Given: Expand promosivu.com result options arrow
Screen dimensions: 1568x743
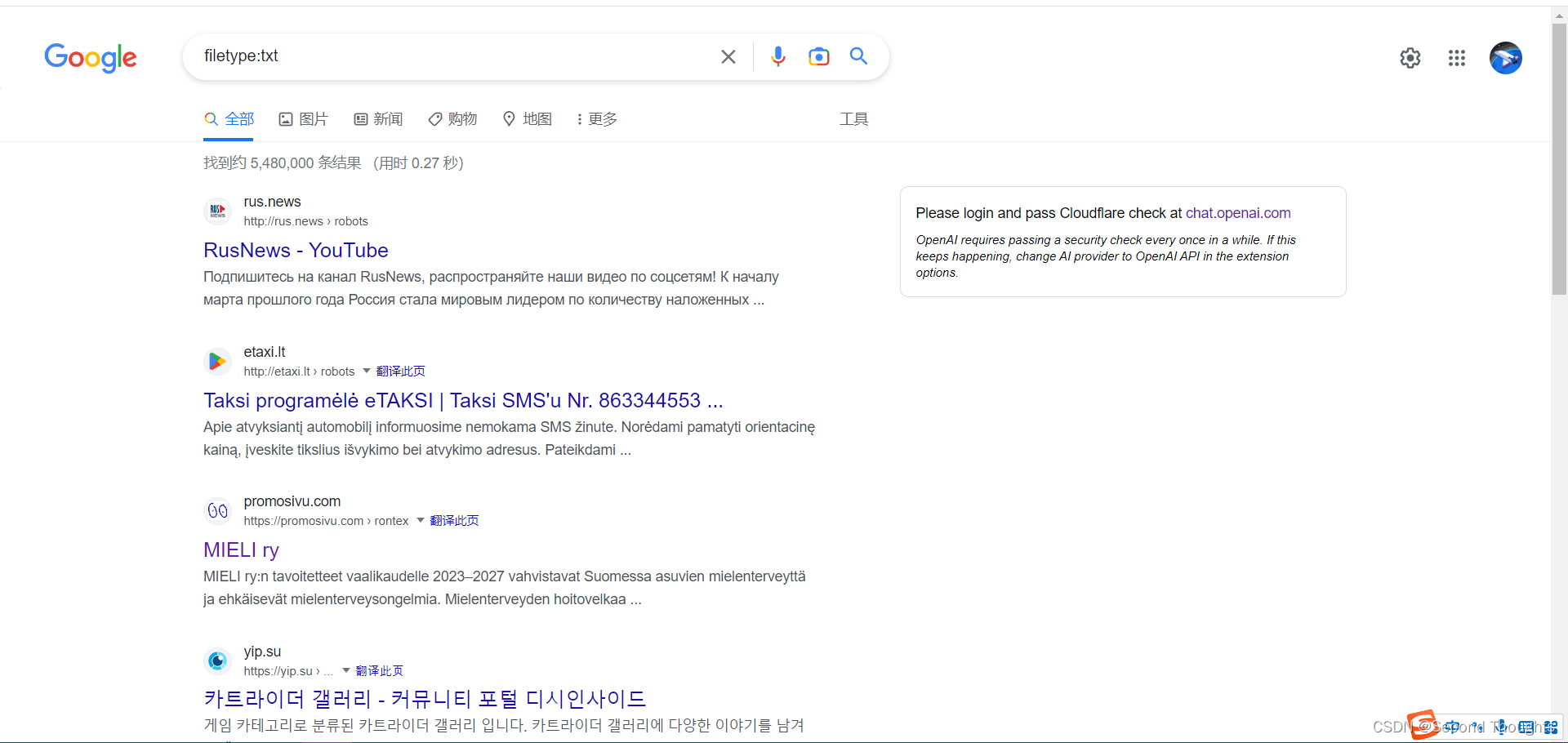Looking at the screenshot, I should point(421,520).
